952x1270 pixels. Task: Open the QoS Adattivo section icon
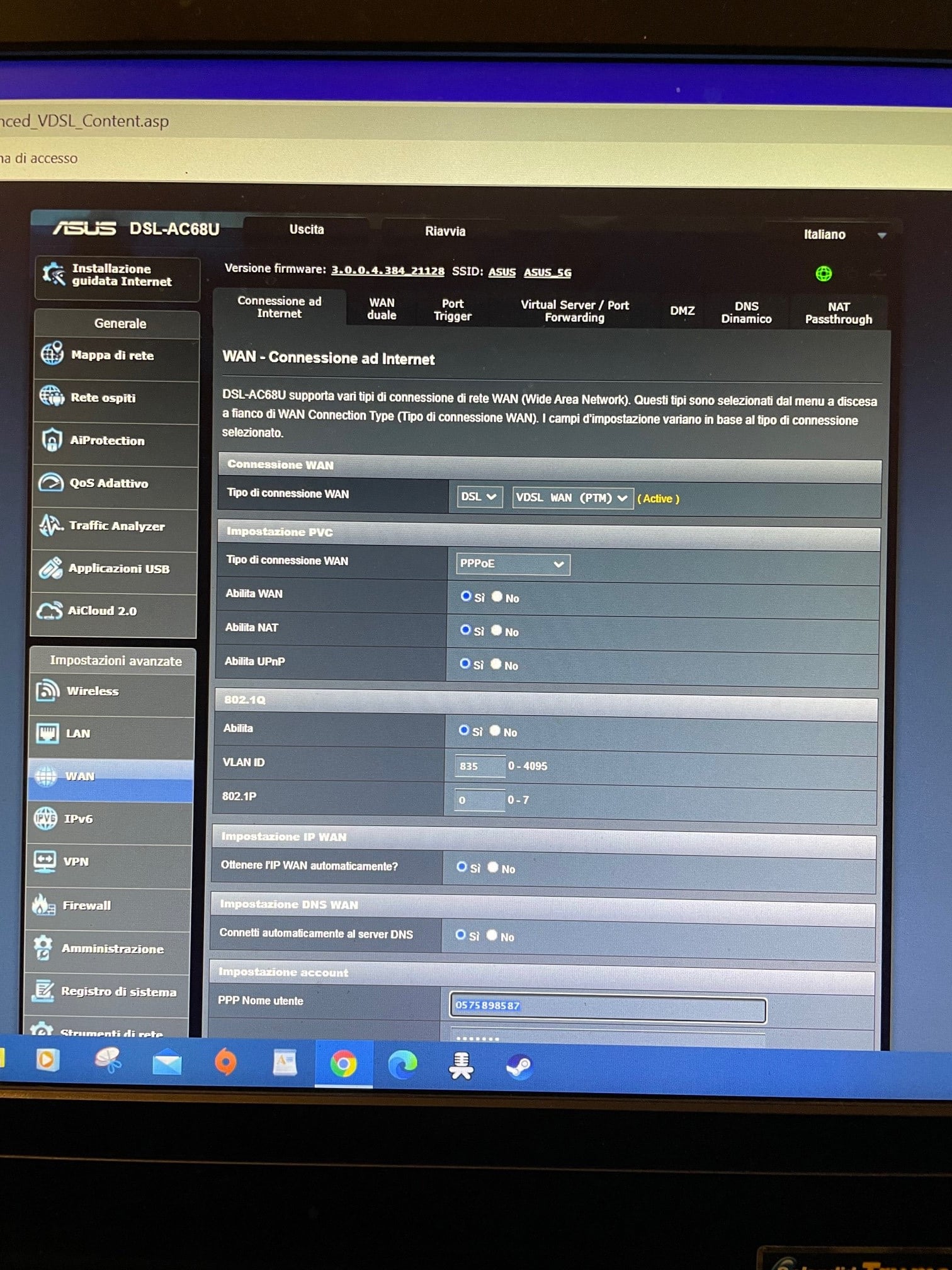click(50, 483)
